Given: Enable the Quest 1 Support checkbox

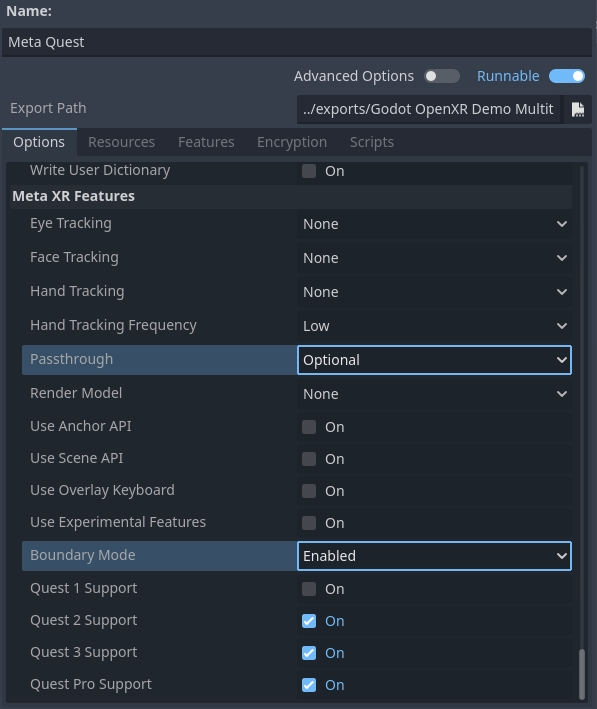Looking at the screenshot, I should click(309, 589).
